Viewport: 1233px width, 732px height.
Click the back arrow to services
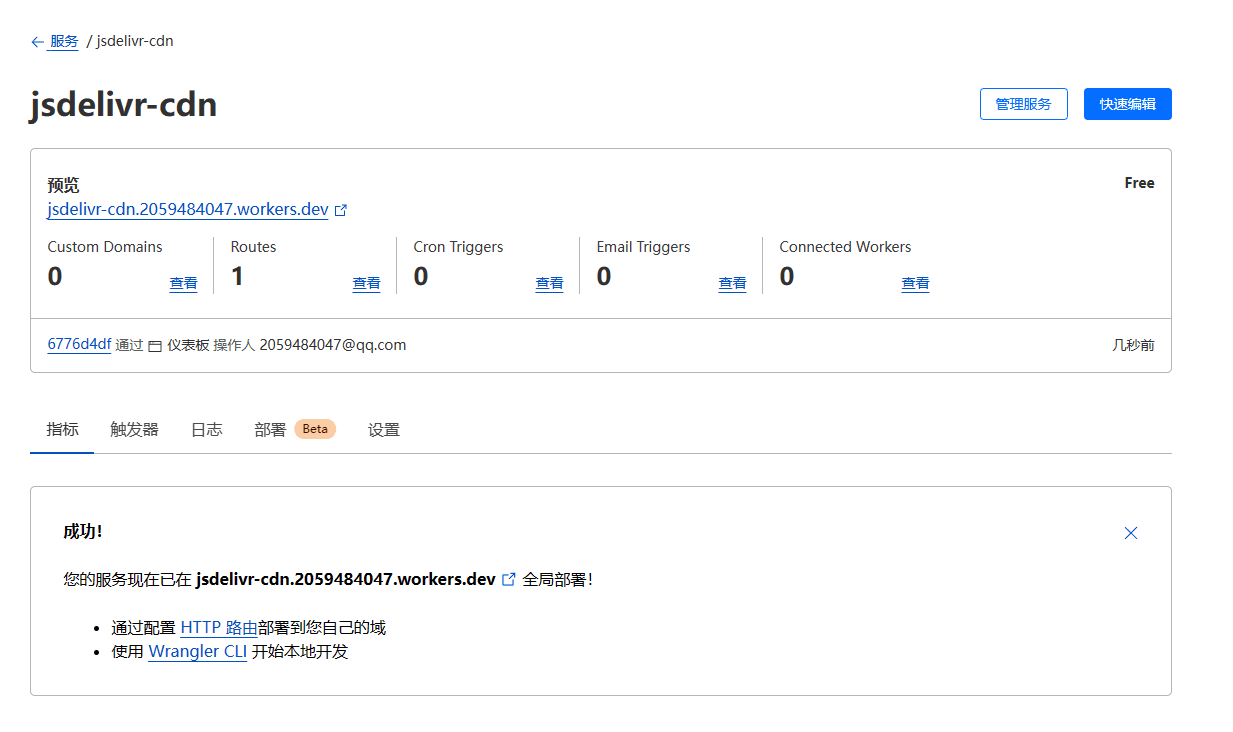(37, 42)
